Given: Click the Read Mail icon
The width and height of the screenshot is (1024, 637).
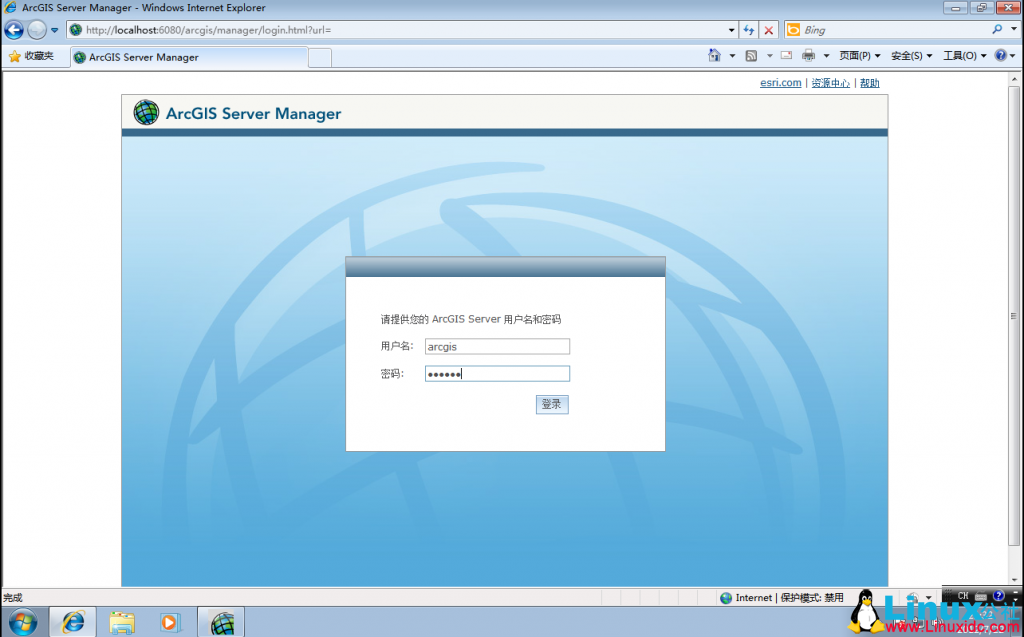Looking at the screenshot, I should point(785,55).
